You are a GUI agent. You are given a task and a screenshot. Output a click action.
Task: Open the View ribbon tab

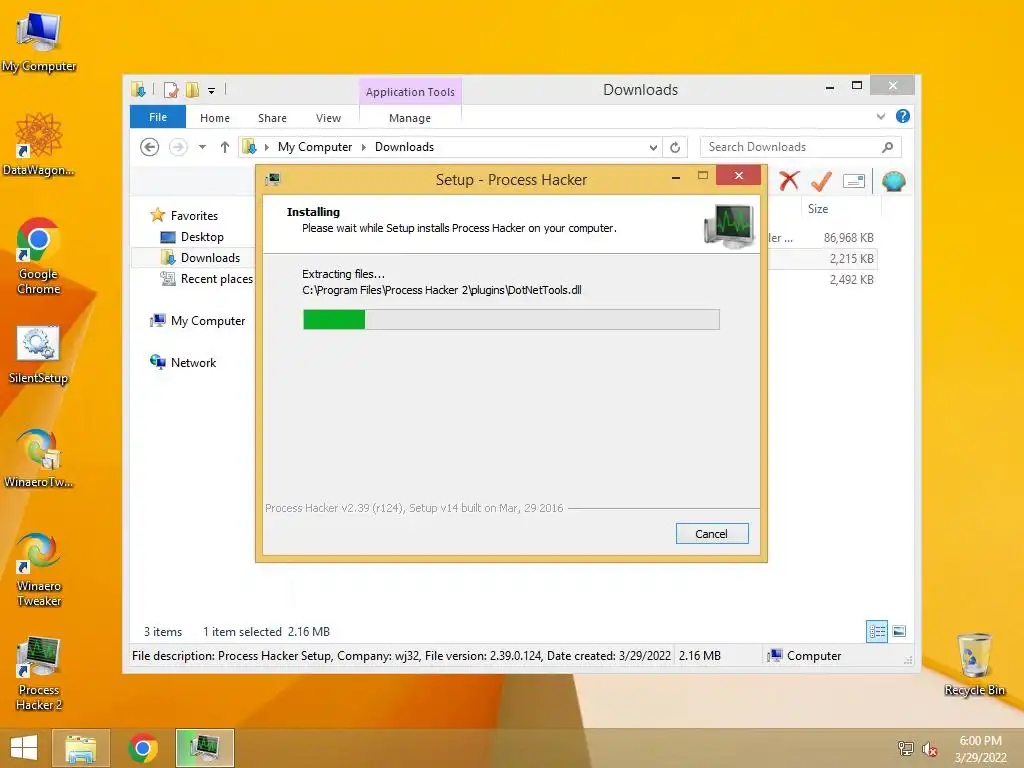point(328,118)
